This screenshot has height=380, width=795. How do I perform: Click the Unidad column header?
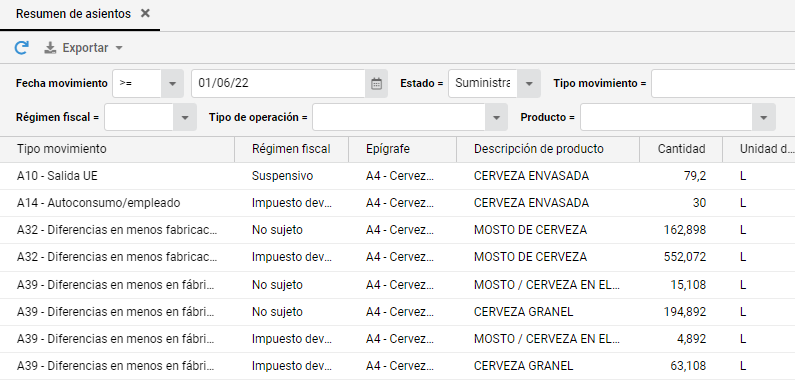point(759,149)
